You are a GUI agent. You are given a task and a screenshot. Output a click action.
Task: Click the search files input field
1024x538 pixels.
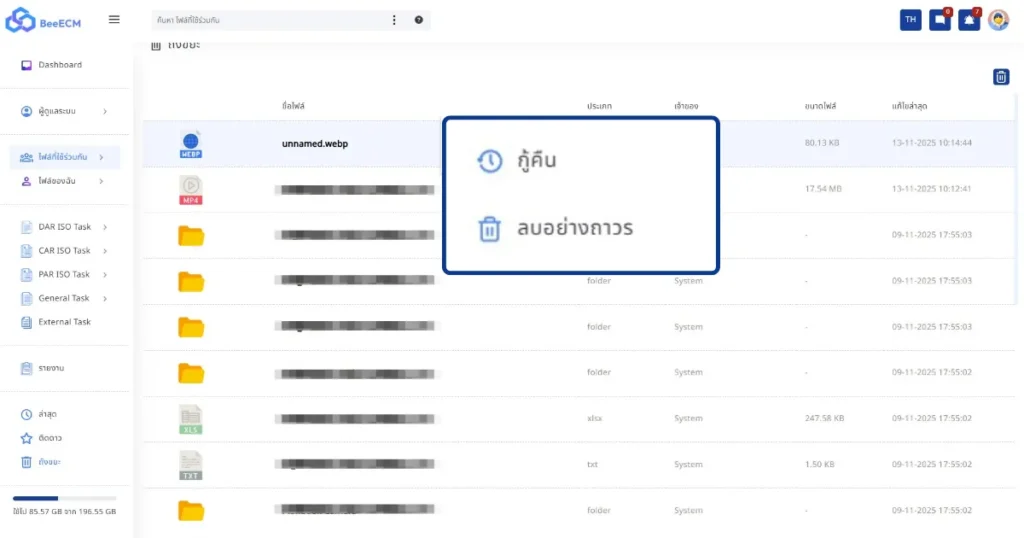click(x=270, y=20)
